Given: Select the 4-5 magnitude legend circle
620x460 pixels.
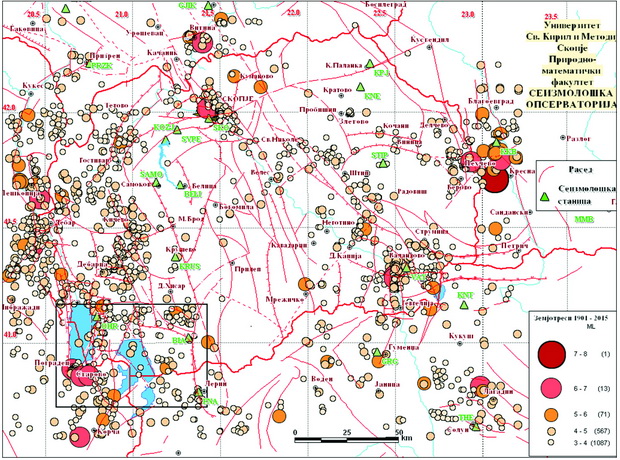Looking at the screenshot, I should point(551,431).
